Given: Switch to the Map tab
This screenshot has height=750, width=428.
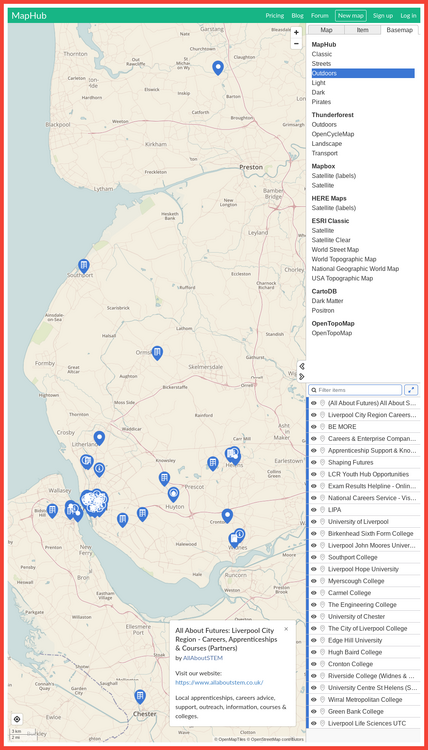Looking at the screenshot, I should click(x=326, y=30).
